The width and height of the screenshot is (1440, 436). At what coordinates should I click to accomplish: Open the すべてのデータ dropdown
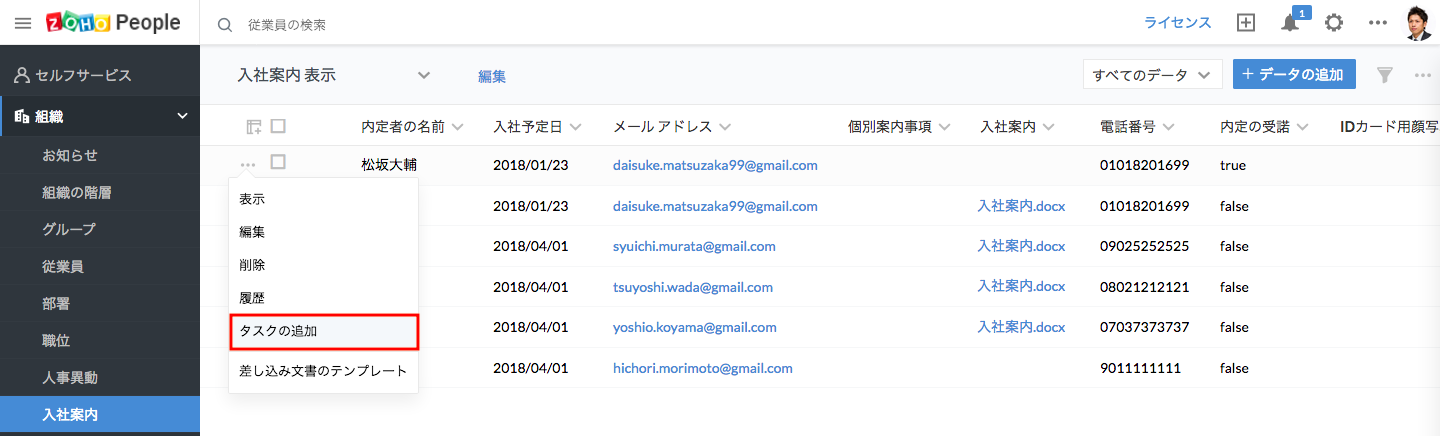[1152, 75]
